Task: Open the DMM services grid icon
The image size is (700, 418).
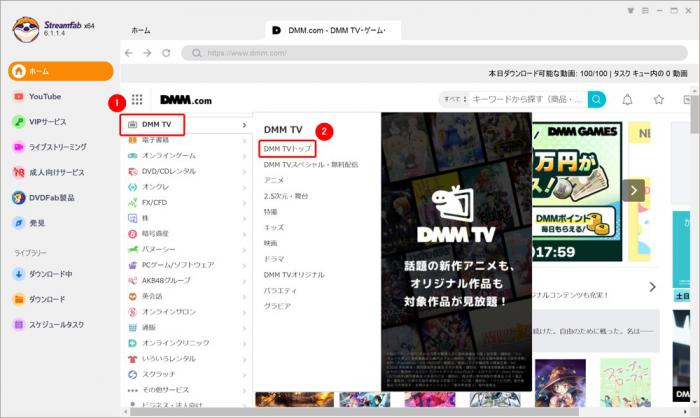Action: (137, 100)
